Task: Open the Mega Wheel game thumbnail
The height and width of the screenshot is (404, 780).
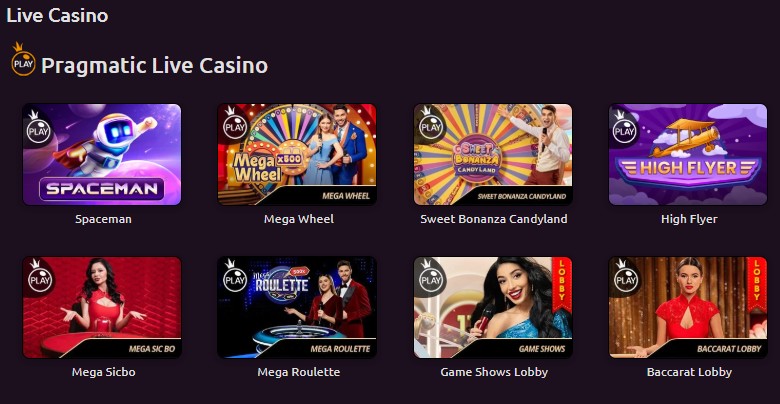Action: pos(297,154)
